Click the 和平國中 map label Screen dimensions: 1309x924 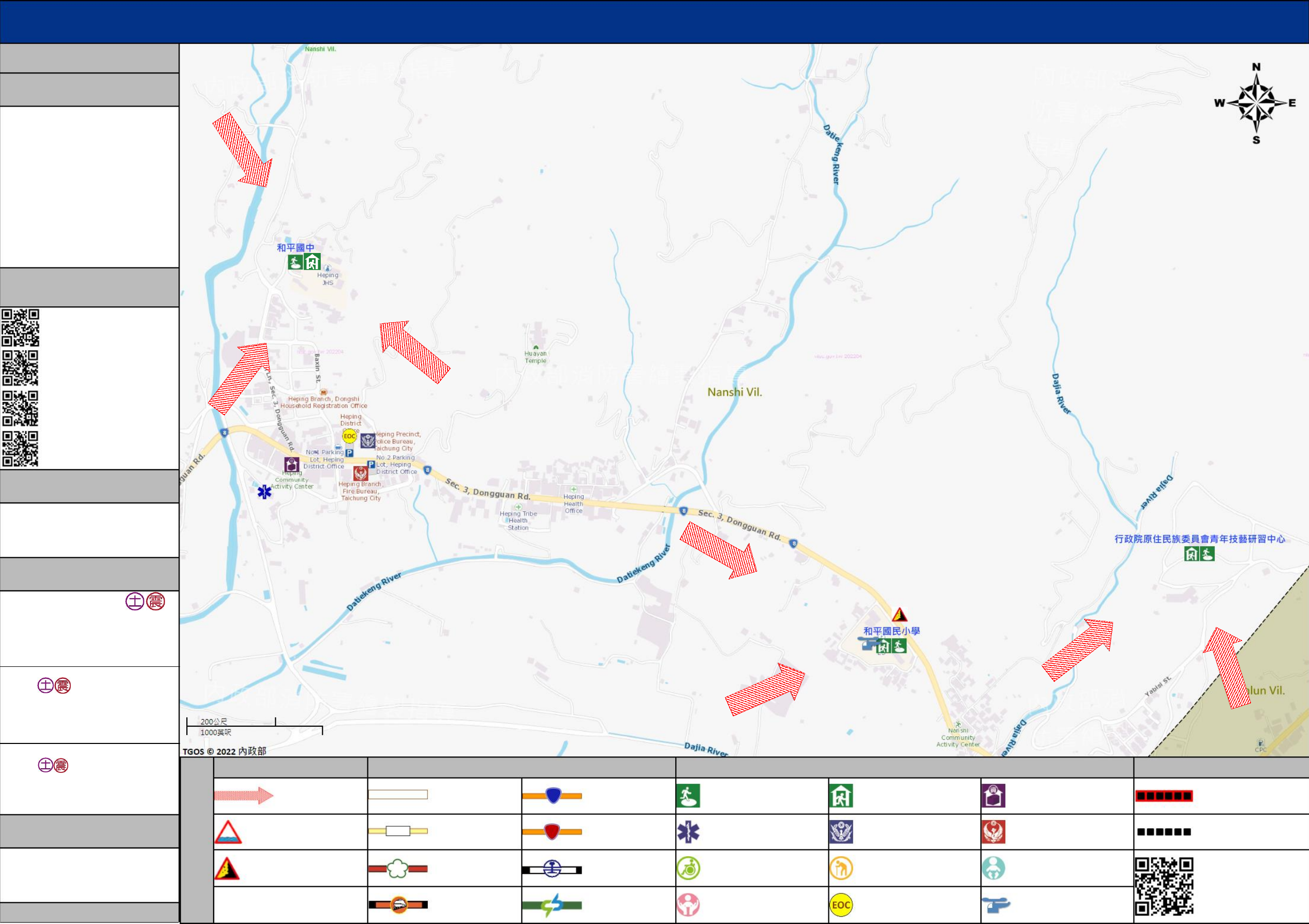pos(295,247)
